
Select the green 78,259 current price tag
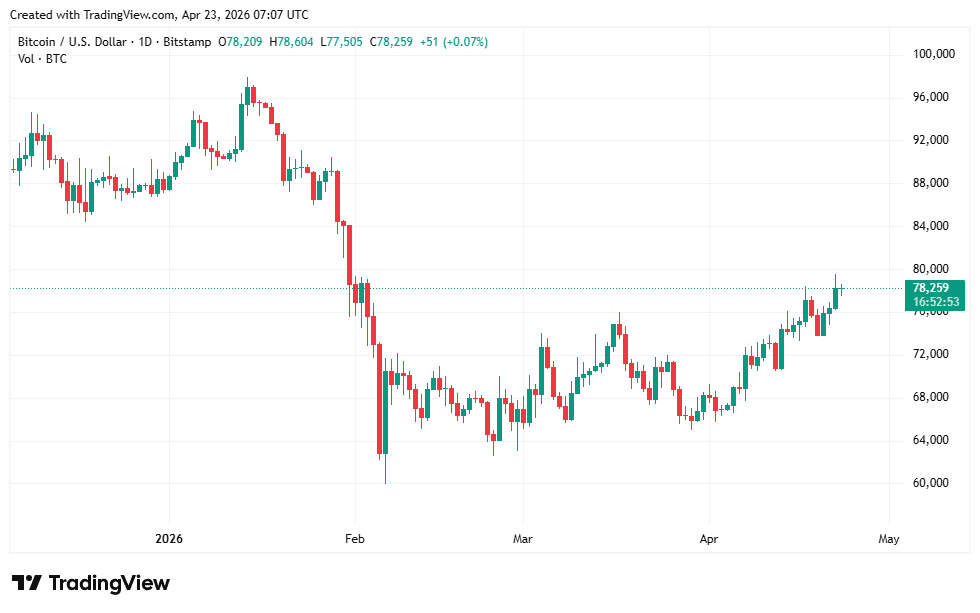point(935,288)
